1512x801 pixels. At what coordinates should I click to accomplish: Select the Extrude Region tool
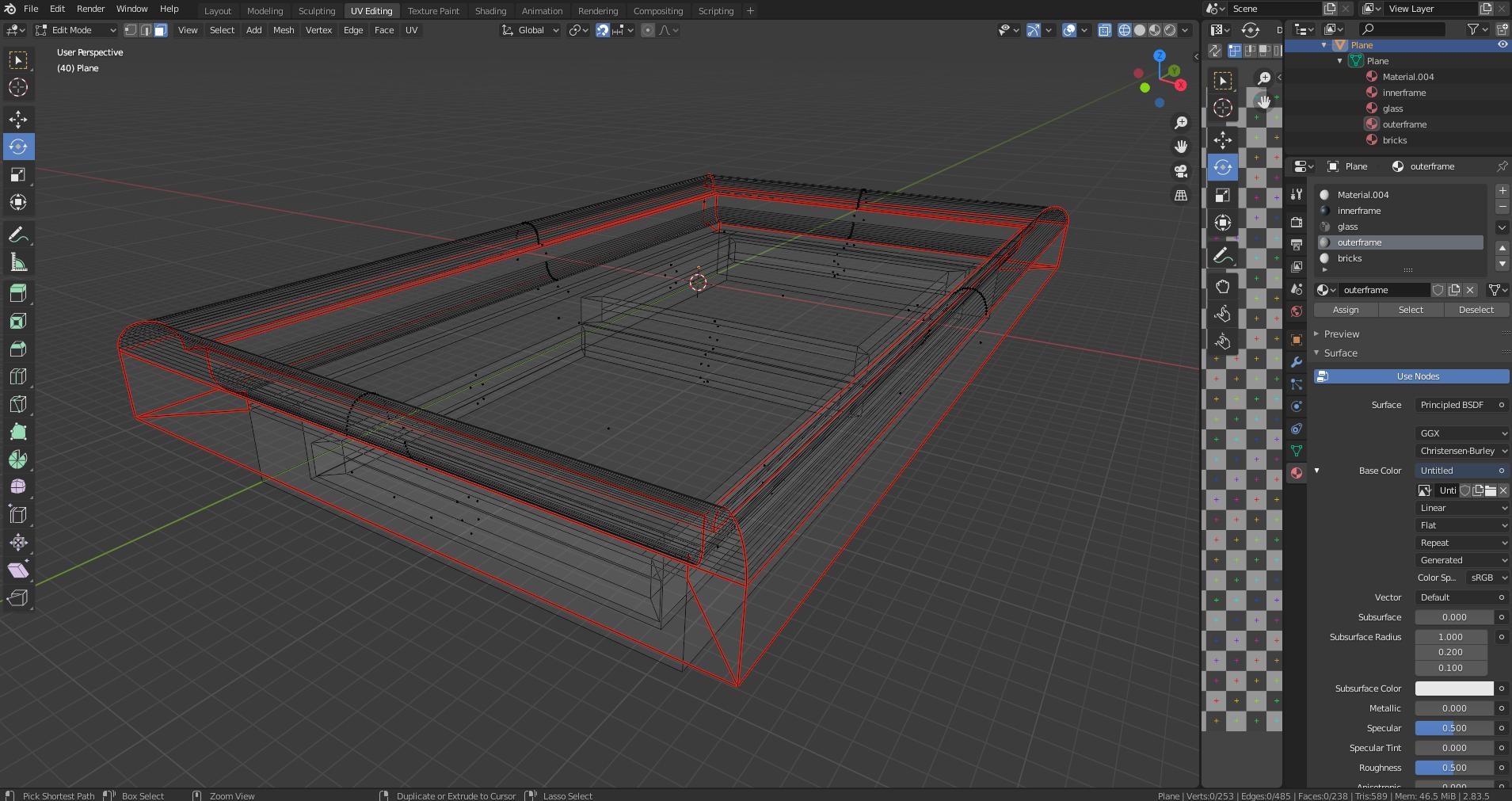[18, 293]
